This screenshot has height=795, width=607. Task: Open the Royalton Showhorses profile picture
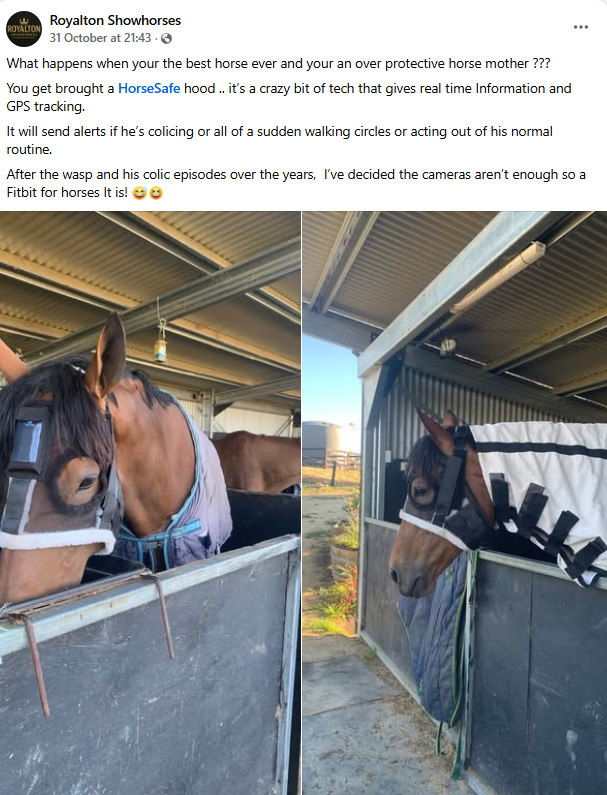pyautogui.click(x=24, y=29)
